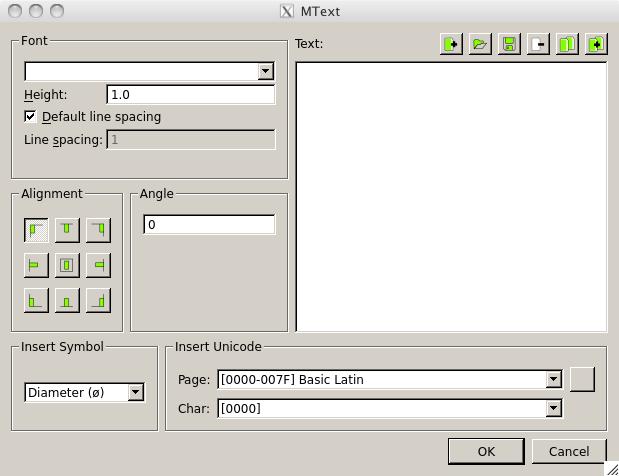Expand the Unicode Page dropdown
The image size is (619, 476).
pos(553,380)
